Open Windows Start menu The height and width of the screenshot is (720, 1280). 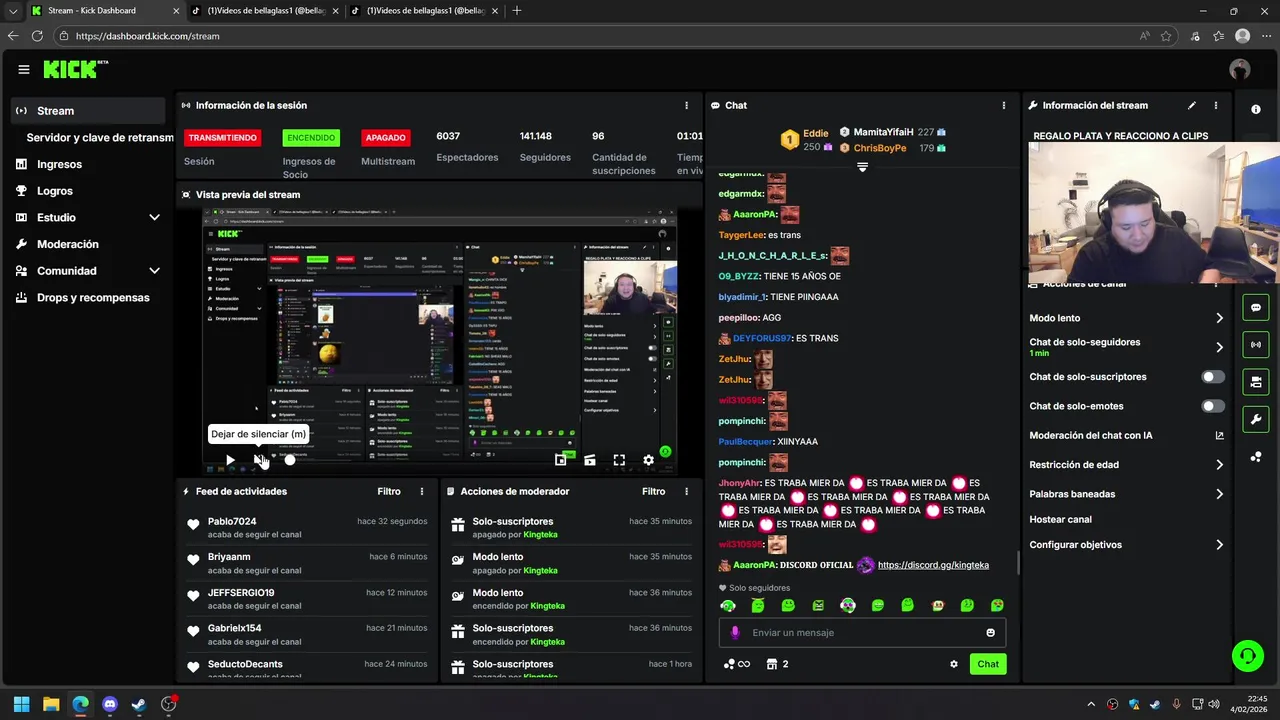pos(21,704)
